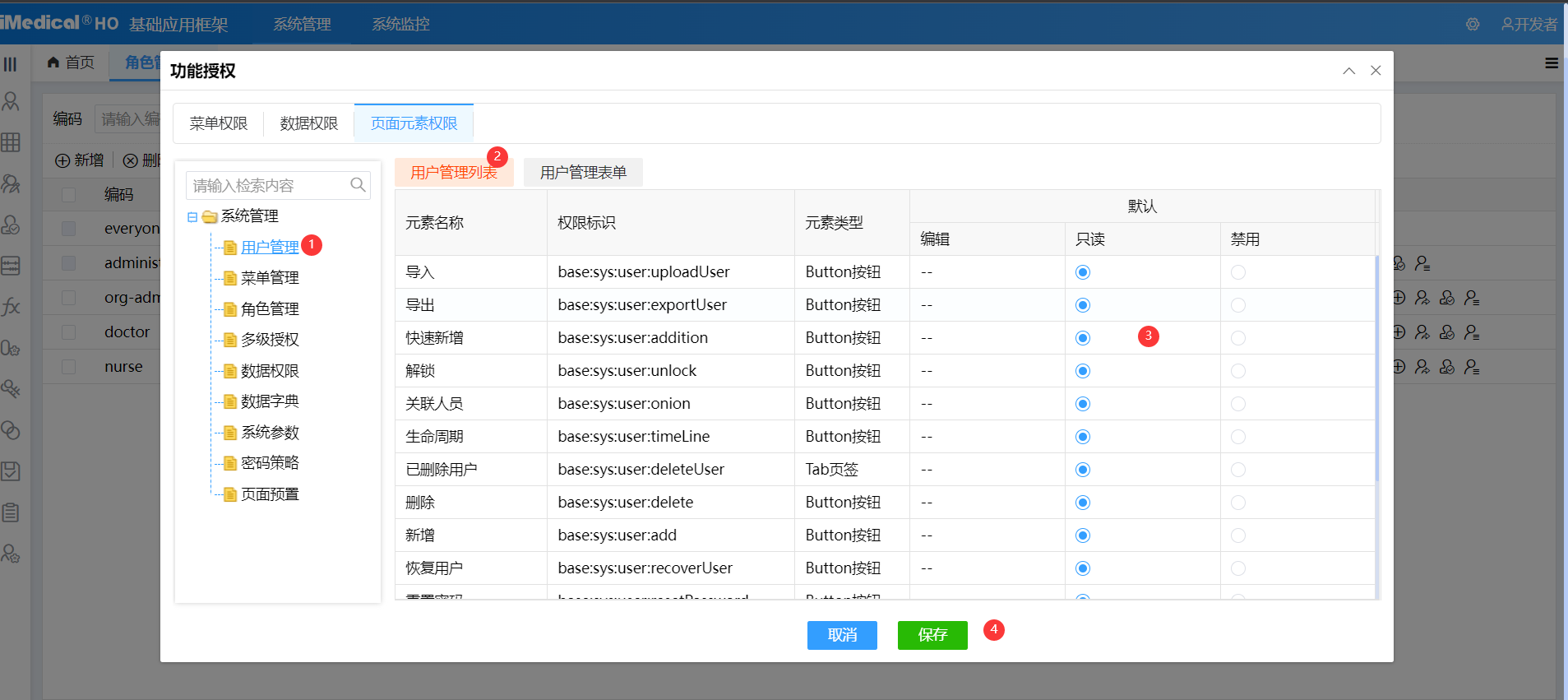Select 角色管理 in the tree
This screenshot has width=1568, height=700.
click(x=270, y=309)
